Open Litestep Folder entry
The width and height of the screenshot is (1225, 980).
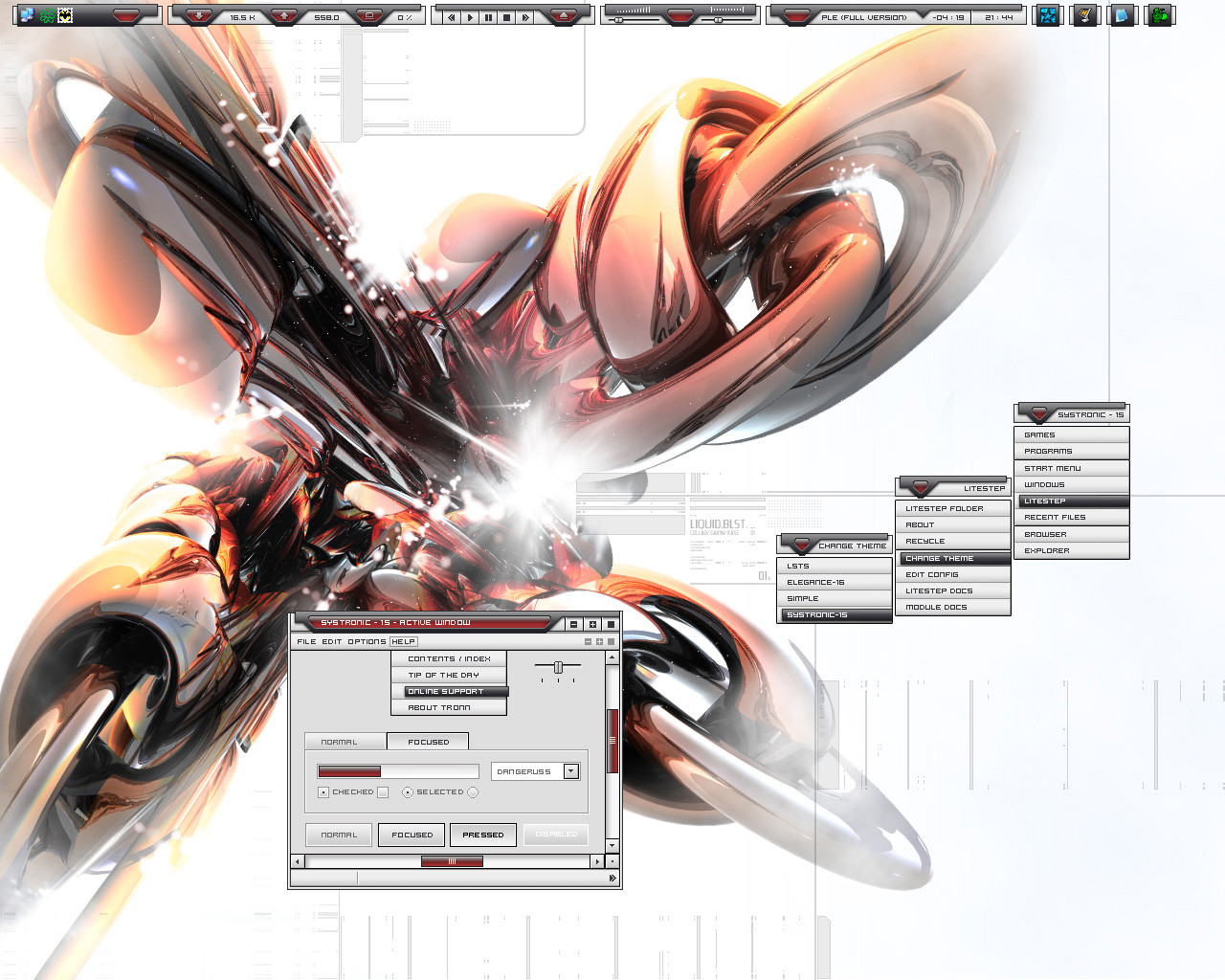point(953,508)
